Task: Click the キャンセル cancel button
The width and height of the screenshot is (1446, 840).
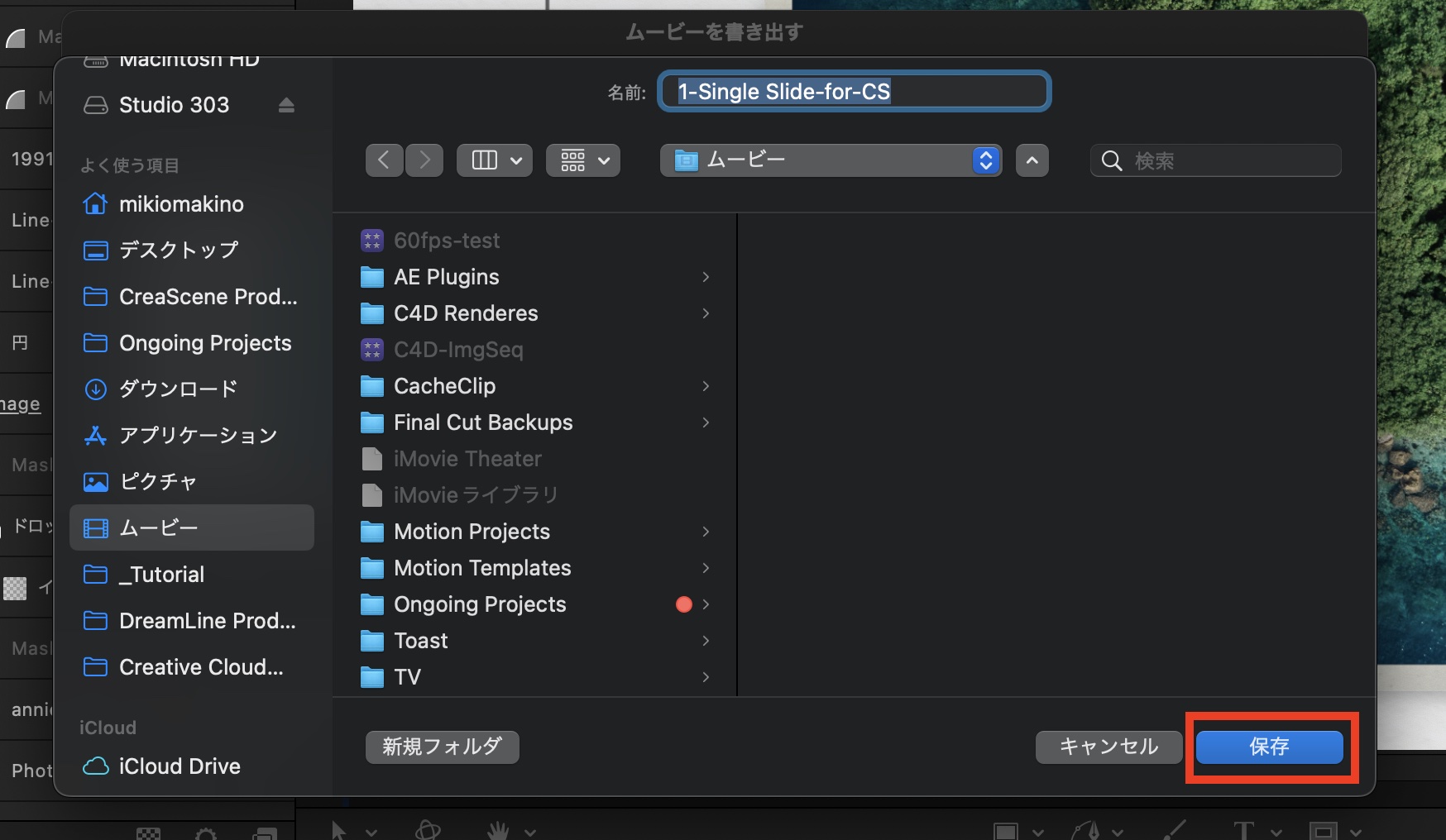Action: coord(1108,747)
